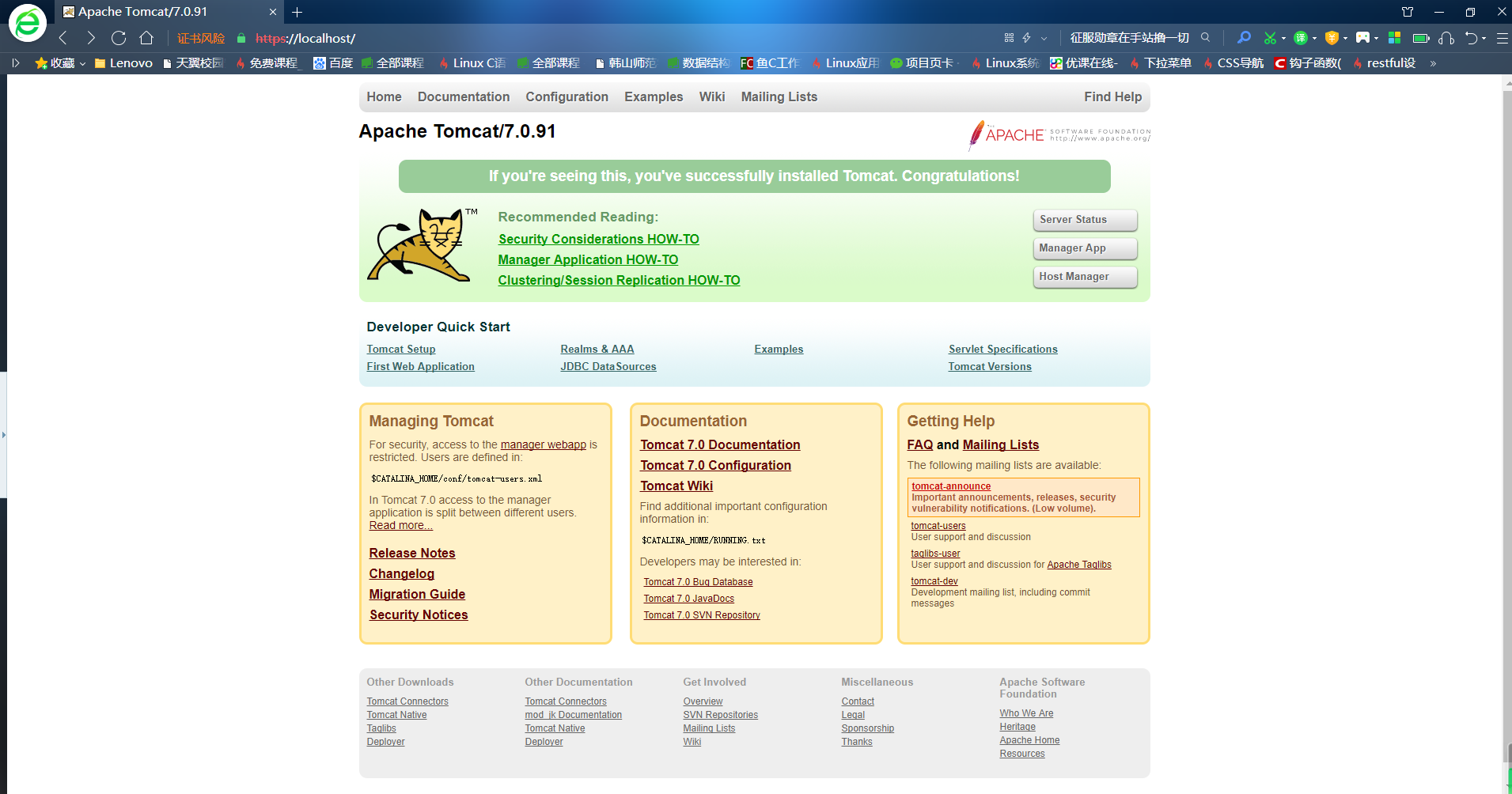Click the lightning speed mode icon

click(1026, 38)
